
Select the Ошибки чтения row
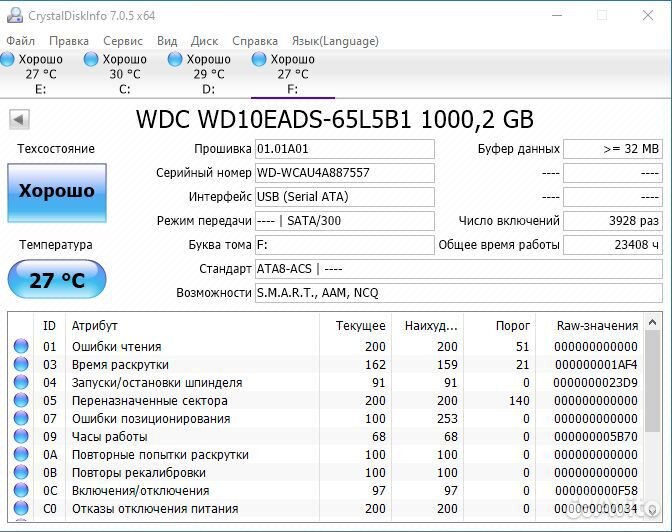(x=326, y=346)
